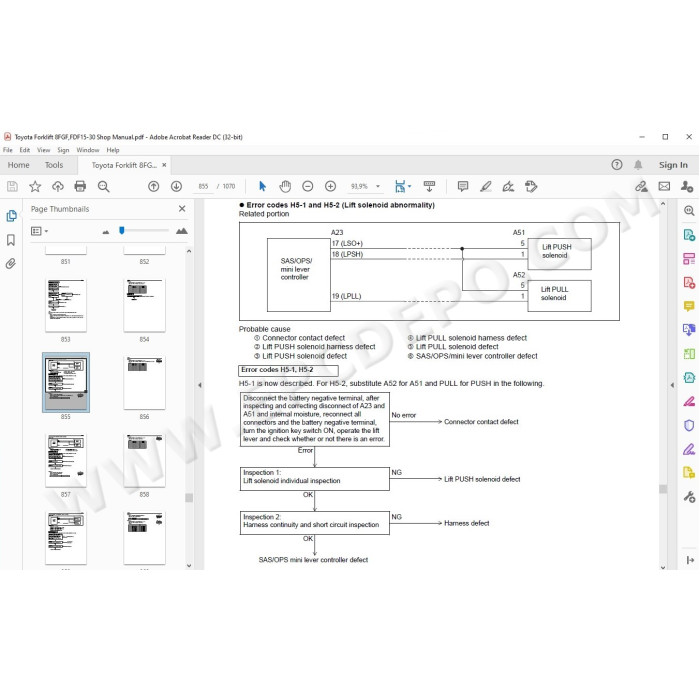700x700 pixels.
Task: Open the Window menu
Action: point(88,150)
